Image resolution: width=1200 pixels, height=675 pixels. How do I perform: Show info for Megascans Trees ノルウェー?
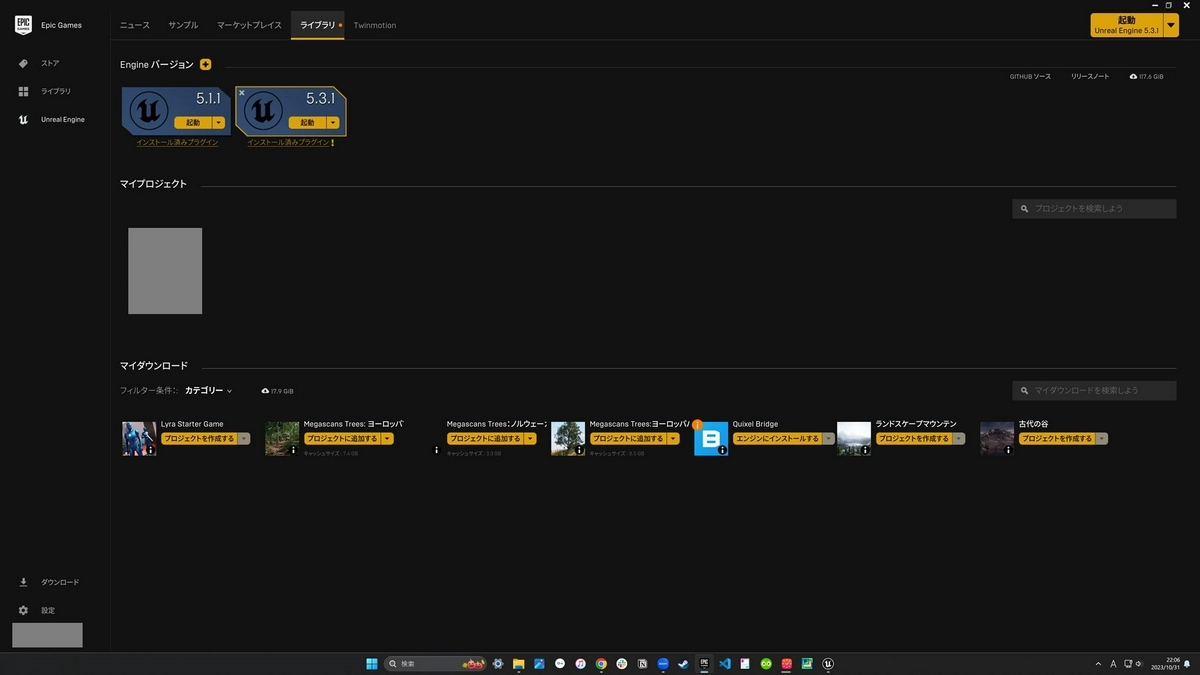[x=437, y=451]
